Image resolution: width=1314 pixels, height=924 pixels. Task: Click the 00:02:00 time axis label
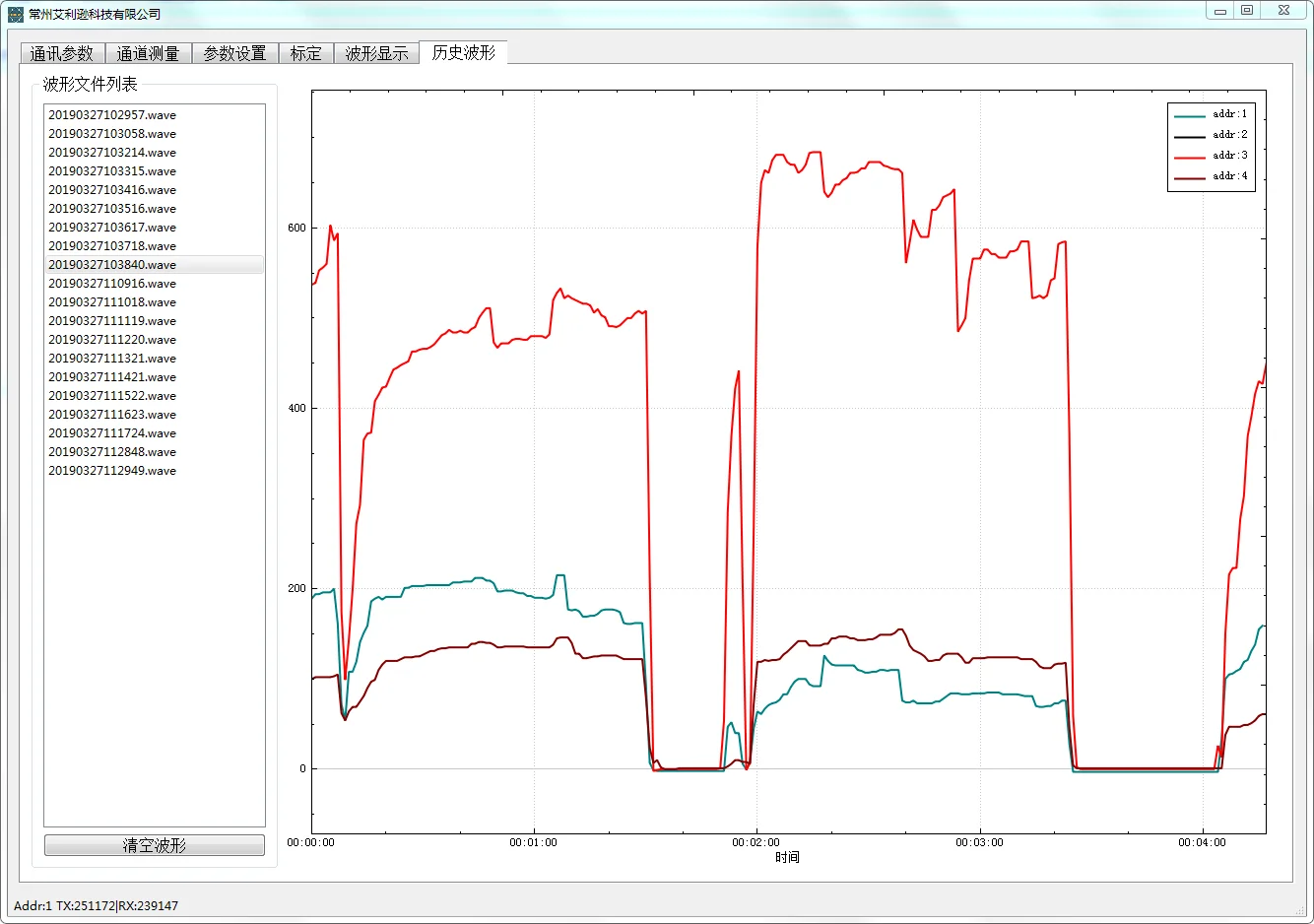pos(756,842)
